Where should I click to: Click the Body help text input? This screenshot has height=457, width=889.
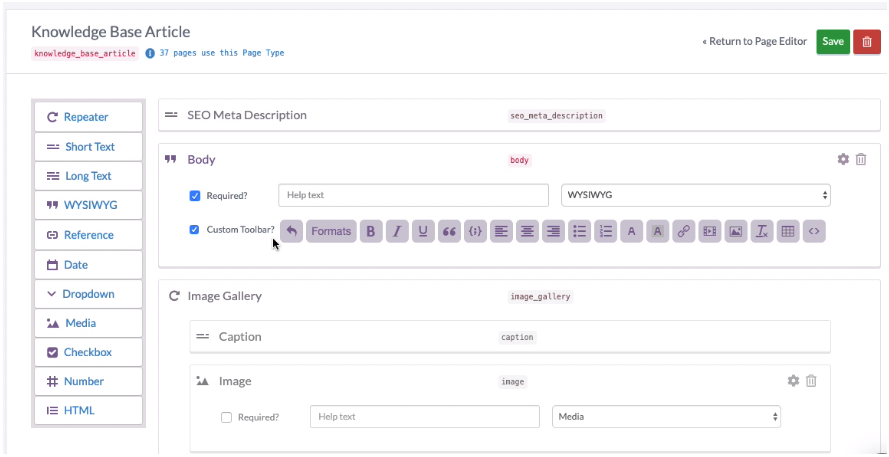click(413, 195)
